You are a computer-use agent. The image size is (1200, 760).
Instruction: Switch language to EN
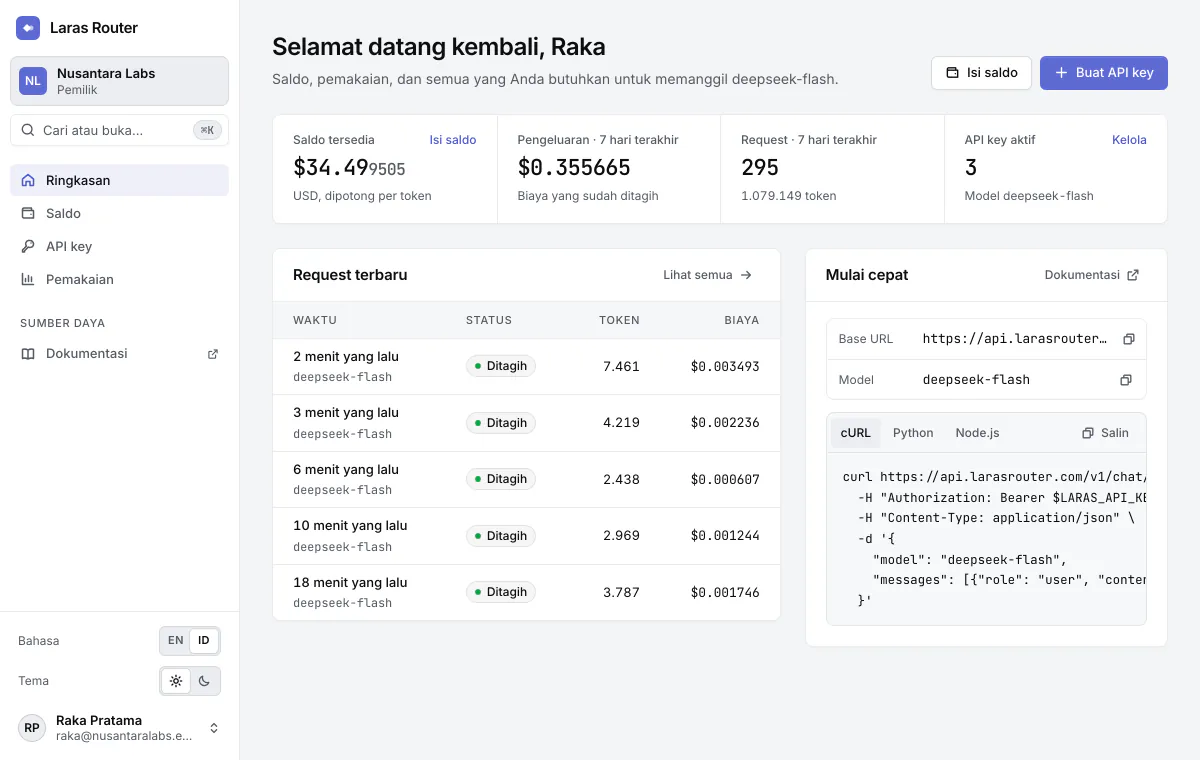coord(176,640)
